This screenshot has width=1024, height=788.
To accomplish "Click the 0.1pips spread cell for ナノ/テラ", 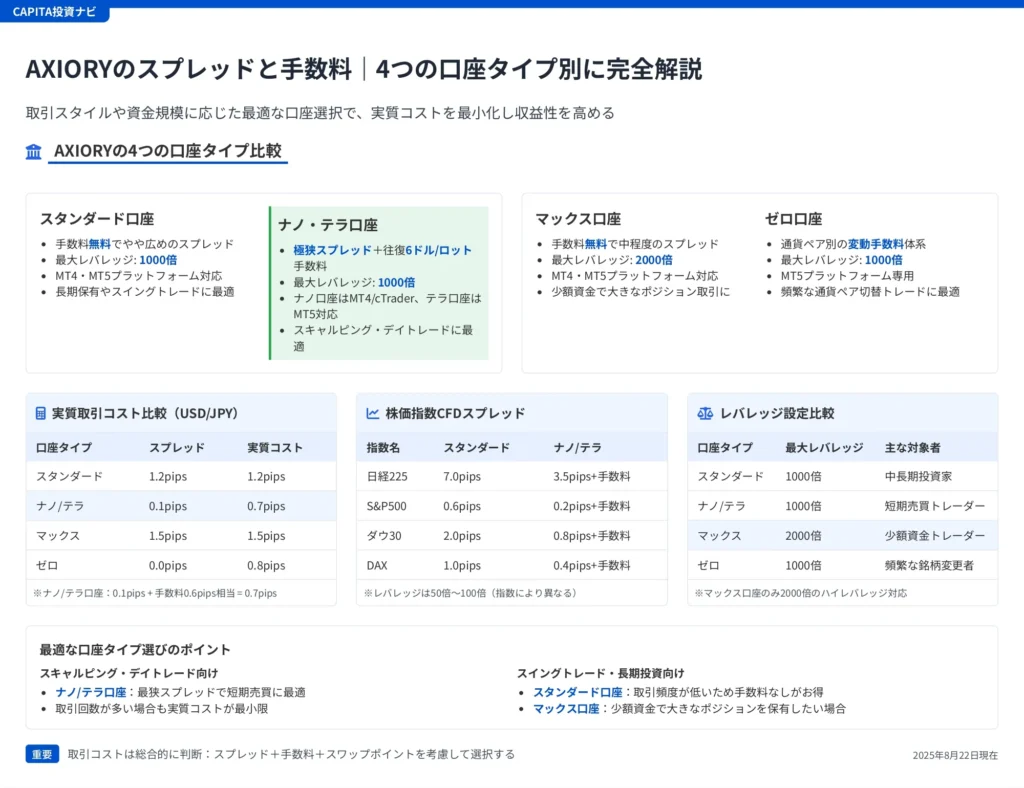I will tap(168, 506).
